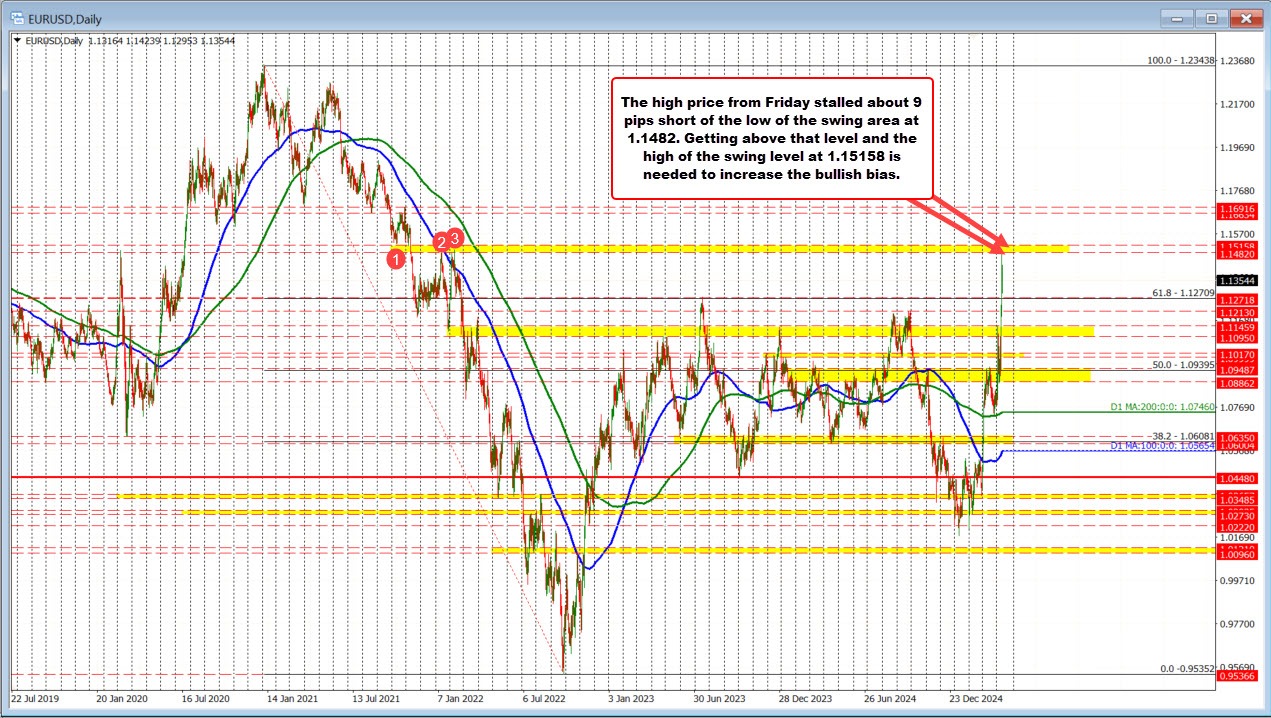The height and width of the screenshot is (718, 1271).
Task: Click the Minimize window button
Action: point(1176,18)
